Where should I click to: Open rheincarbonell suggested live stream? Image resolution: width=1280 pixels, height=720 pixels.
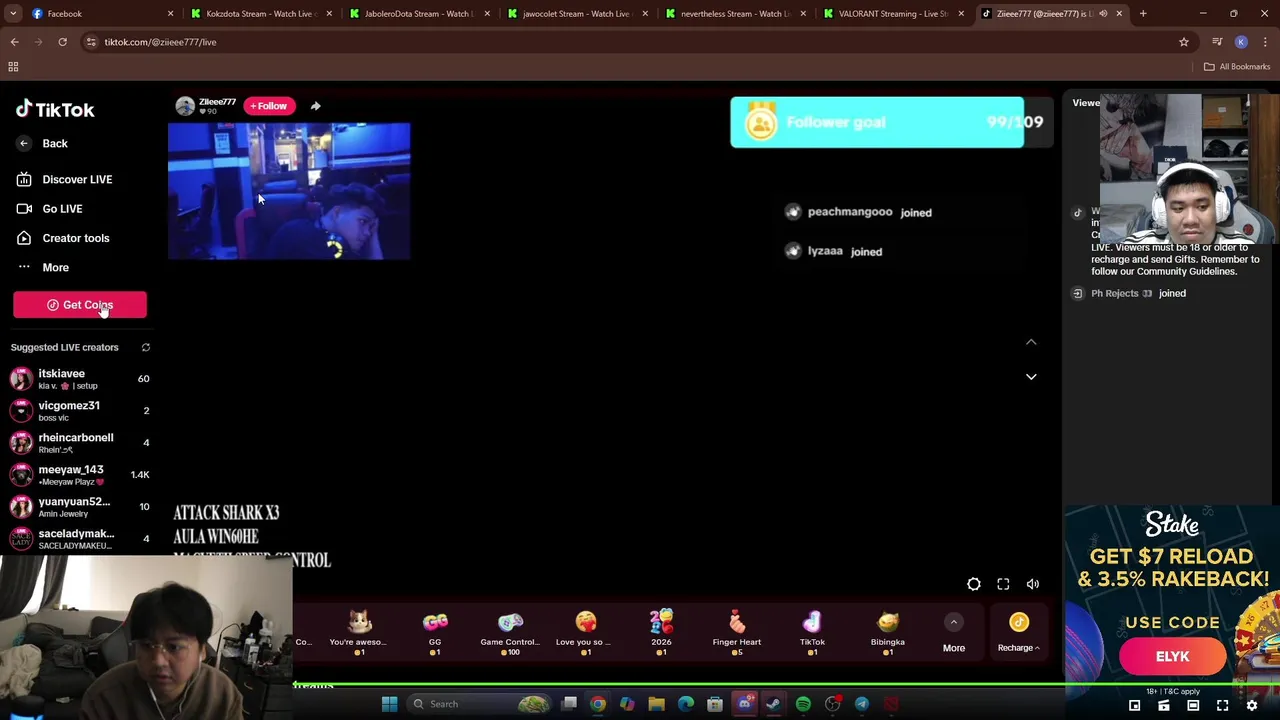point(80,442)
